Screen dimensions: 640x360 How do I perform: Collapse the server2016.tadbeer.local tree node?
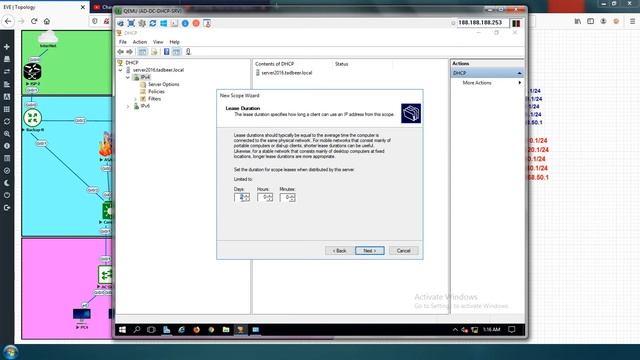coord(121,70)
